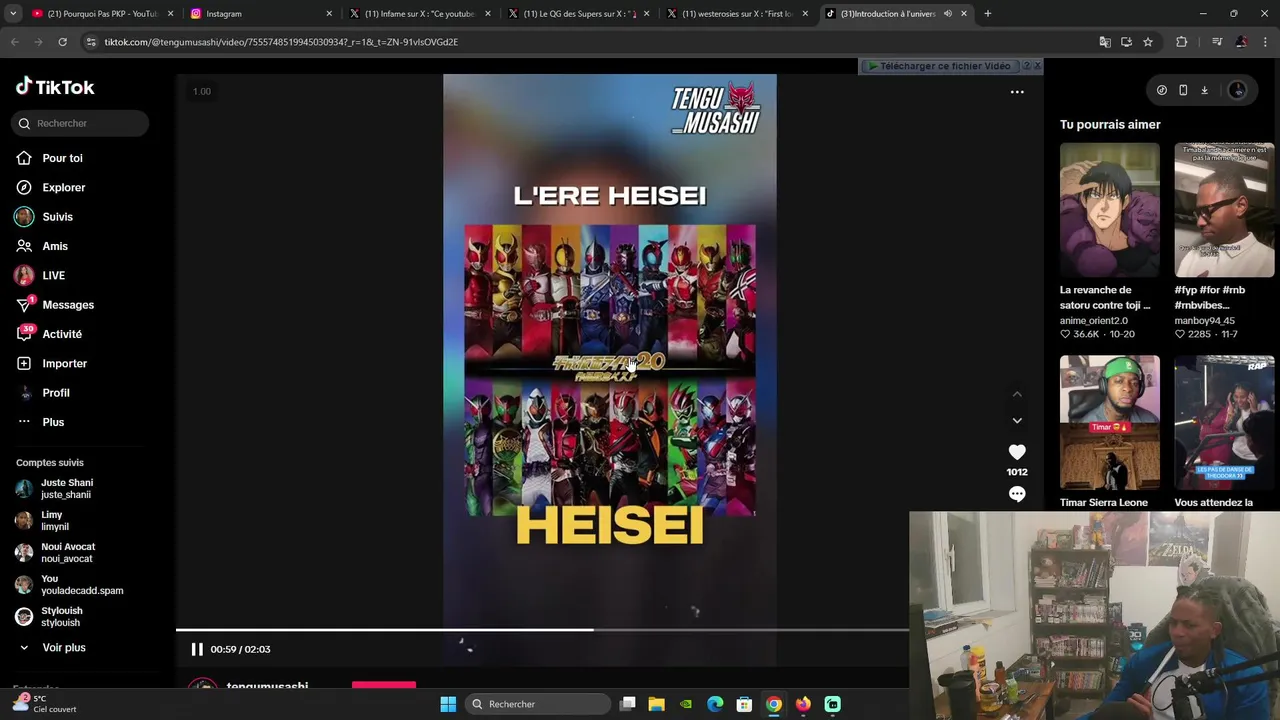Pause the video with pause button
Viewport: 1280px width, 720px height.
point(197,649)
